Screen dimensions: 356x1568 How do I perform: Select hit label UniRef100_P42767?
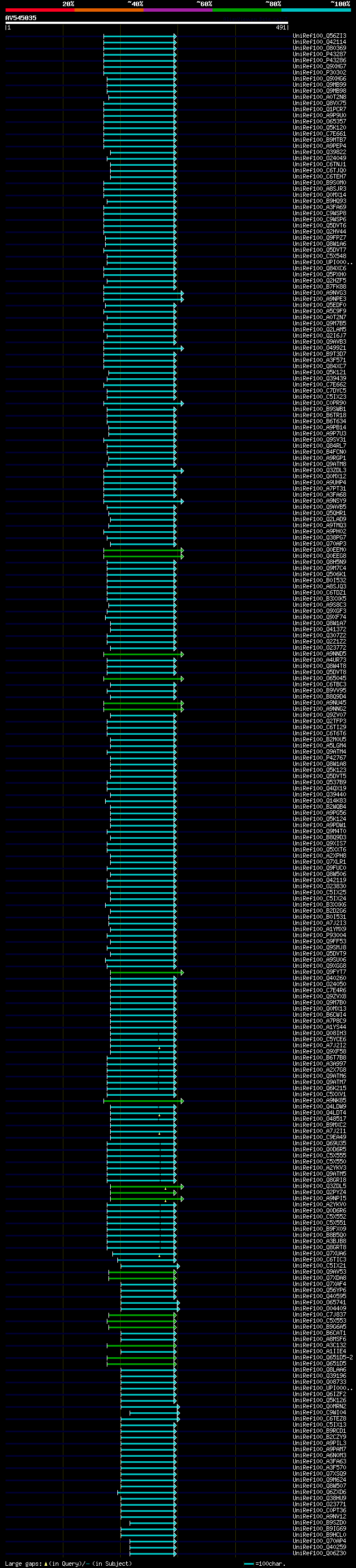(x=319, y=758)
